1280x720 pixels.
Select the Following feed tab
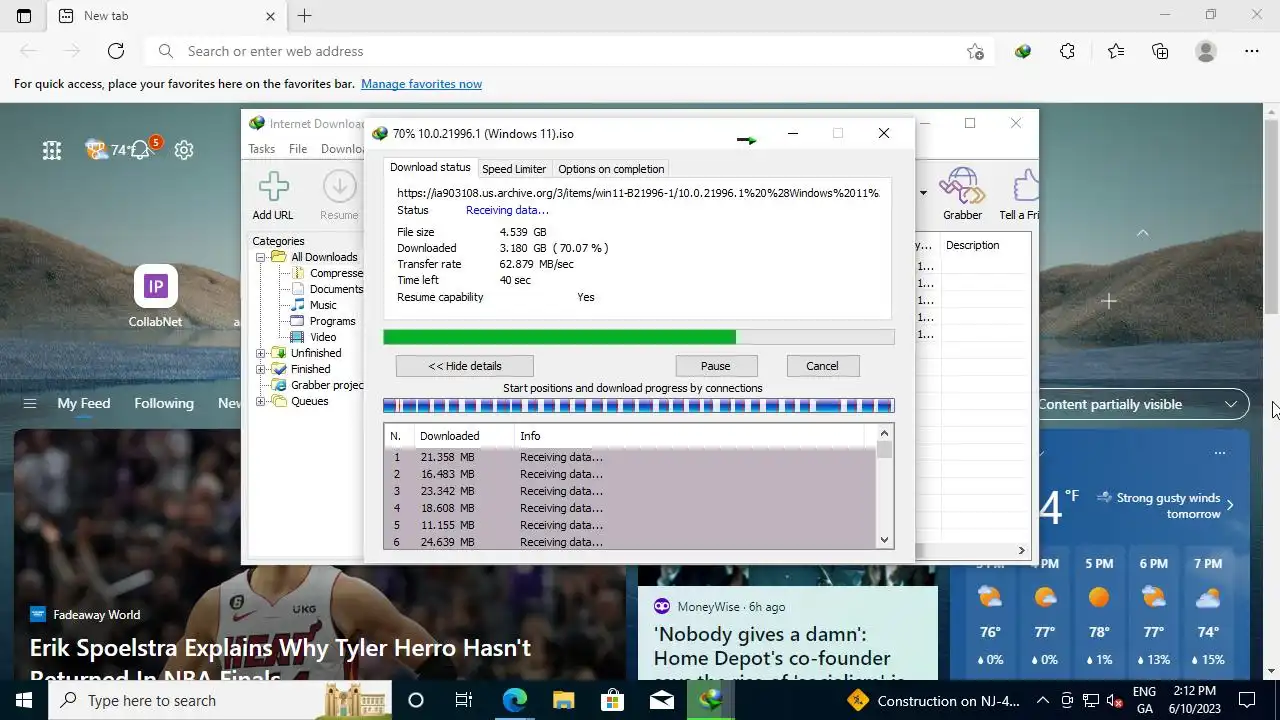[x=164, y=403]
